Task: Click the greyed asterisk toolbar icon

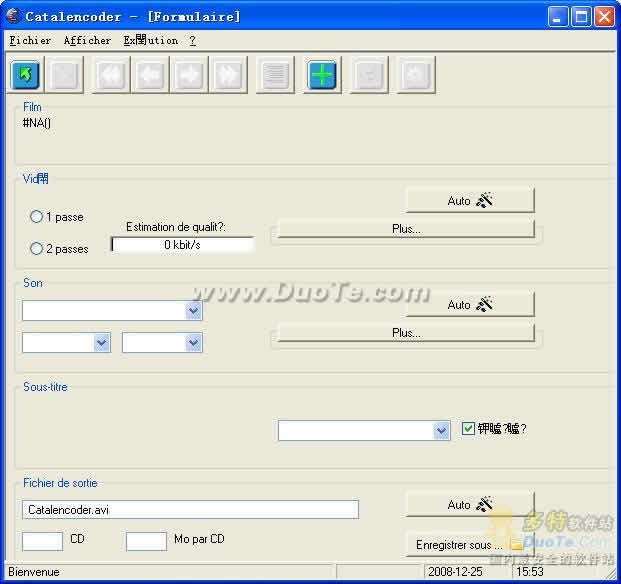Action: pos(416,74)
